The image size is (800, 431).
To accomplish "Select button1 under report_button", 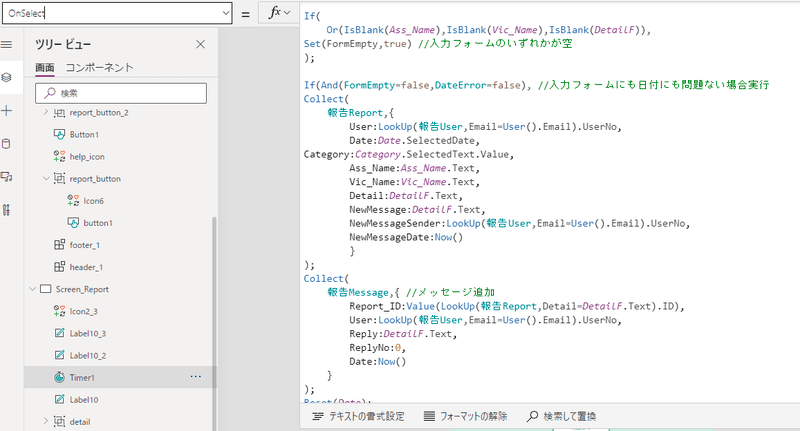I will pyautogui.click(x=98, y=223).
